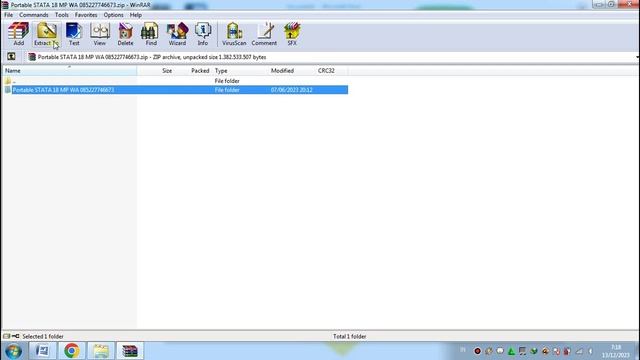Open the Favorites menu
The height and width of the screenshot is (360, 640).
[86, 15]
